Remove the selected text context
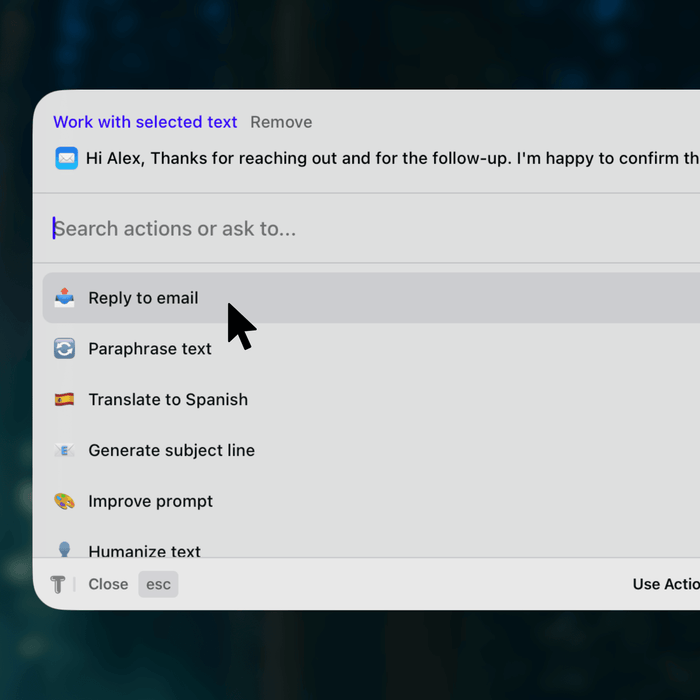The width and height of the screenshot is (700, 700). point(281,122)
